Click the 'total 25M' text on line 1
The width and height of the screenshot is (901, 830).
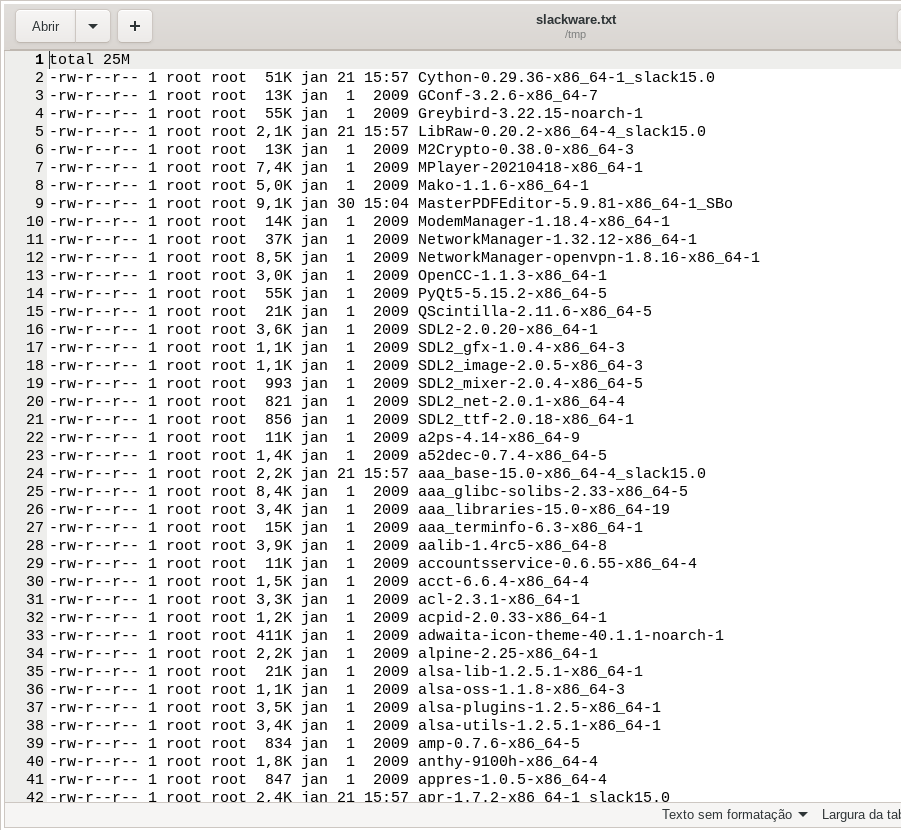pyautogui.click(x=90, y=60)
